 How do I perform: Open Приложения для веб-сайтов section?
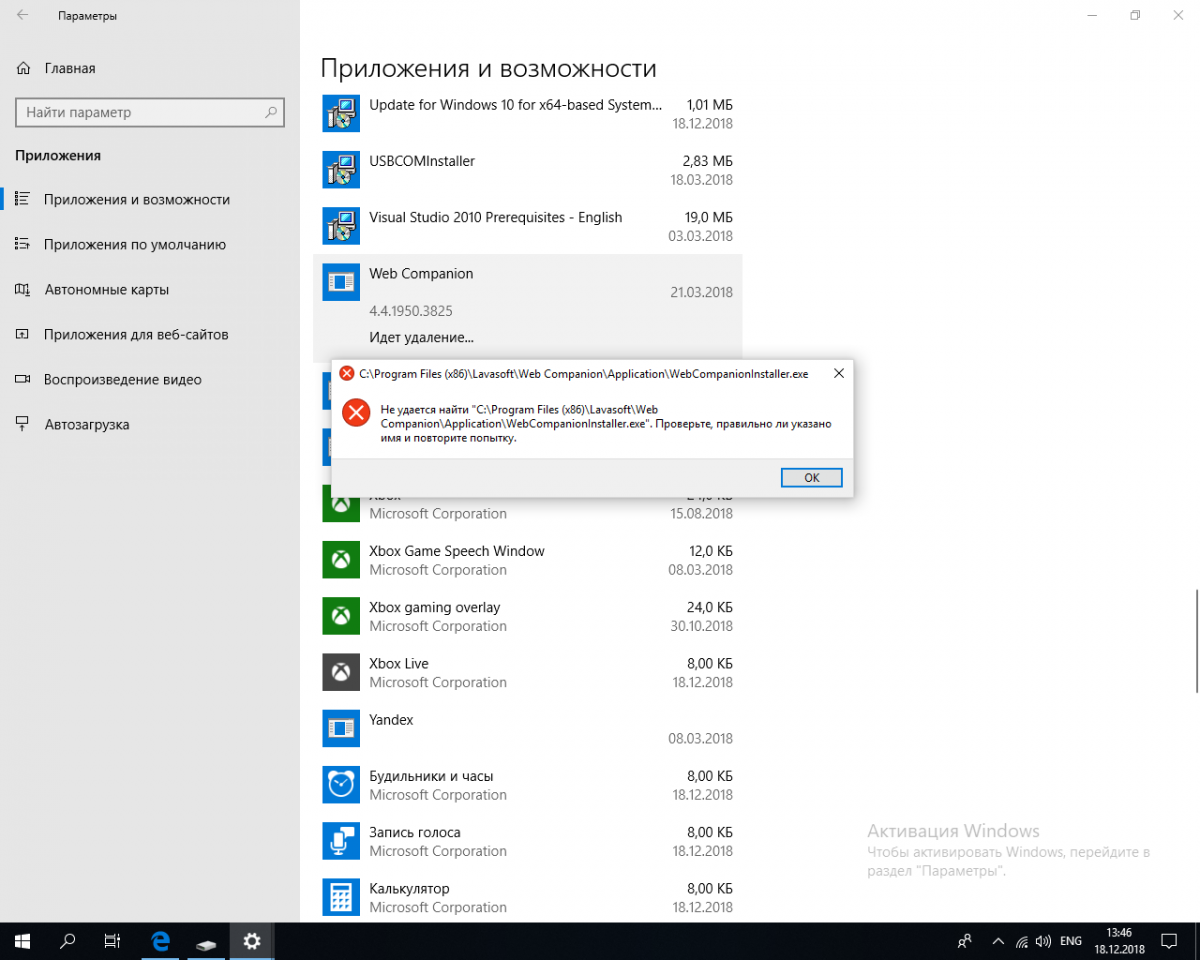pos(136,334)
